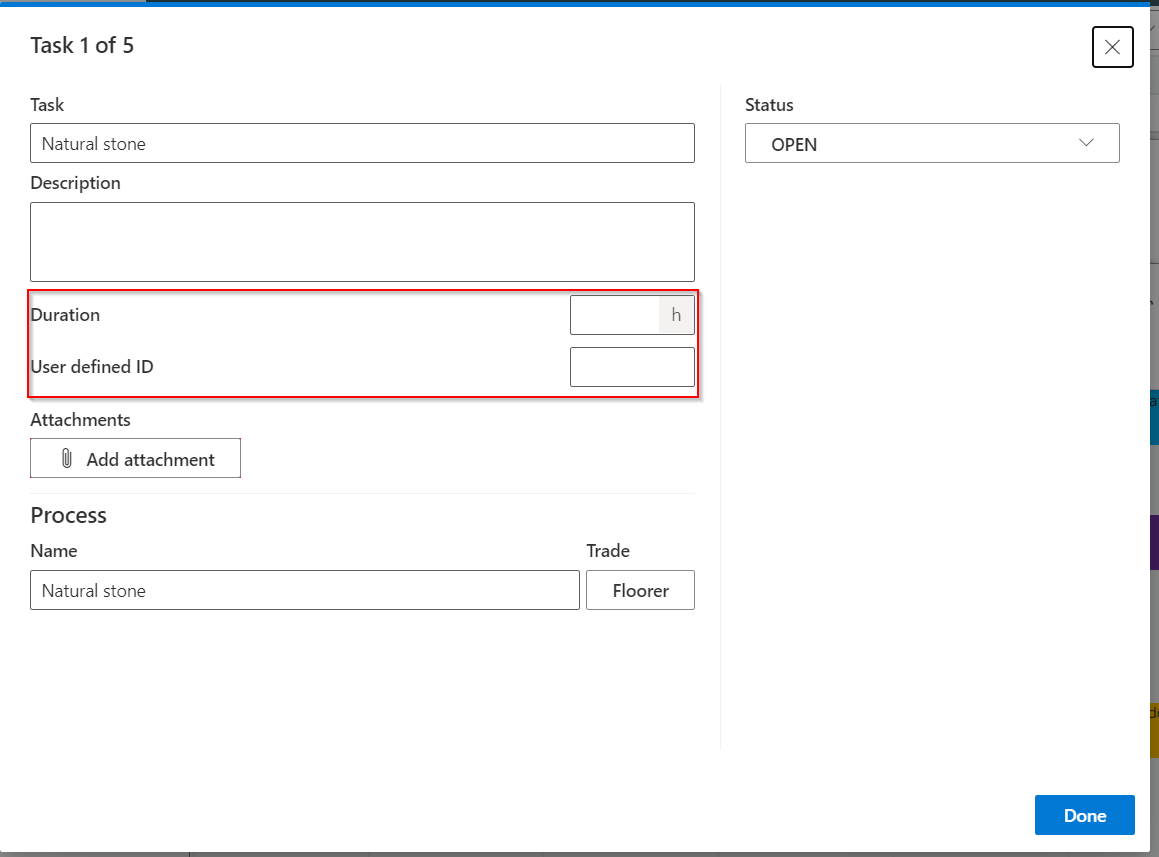The width and height of the screenshot is (1159, 857).
Task: Click the Attachments section label
Action: pyautogui.click(x=80, y=420)
